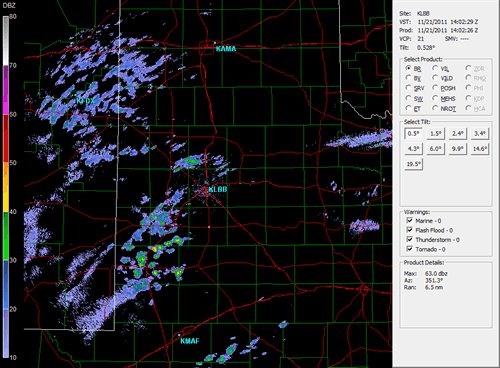Viewport: 500px width, 368px height.
Task: Choose the 3.4° tilt
Action: coord(480,134)
